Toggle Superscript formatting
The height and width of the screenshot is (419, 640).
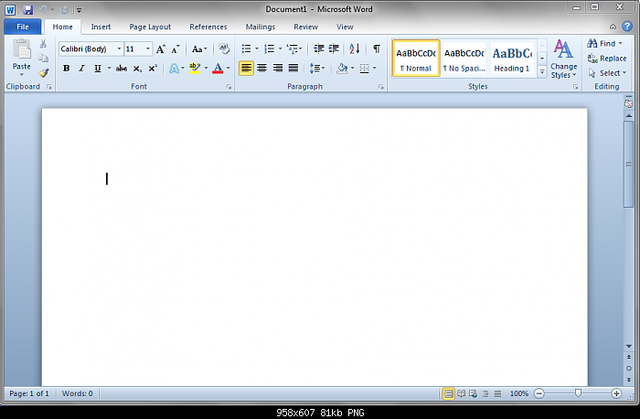(x=153, y=68)
